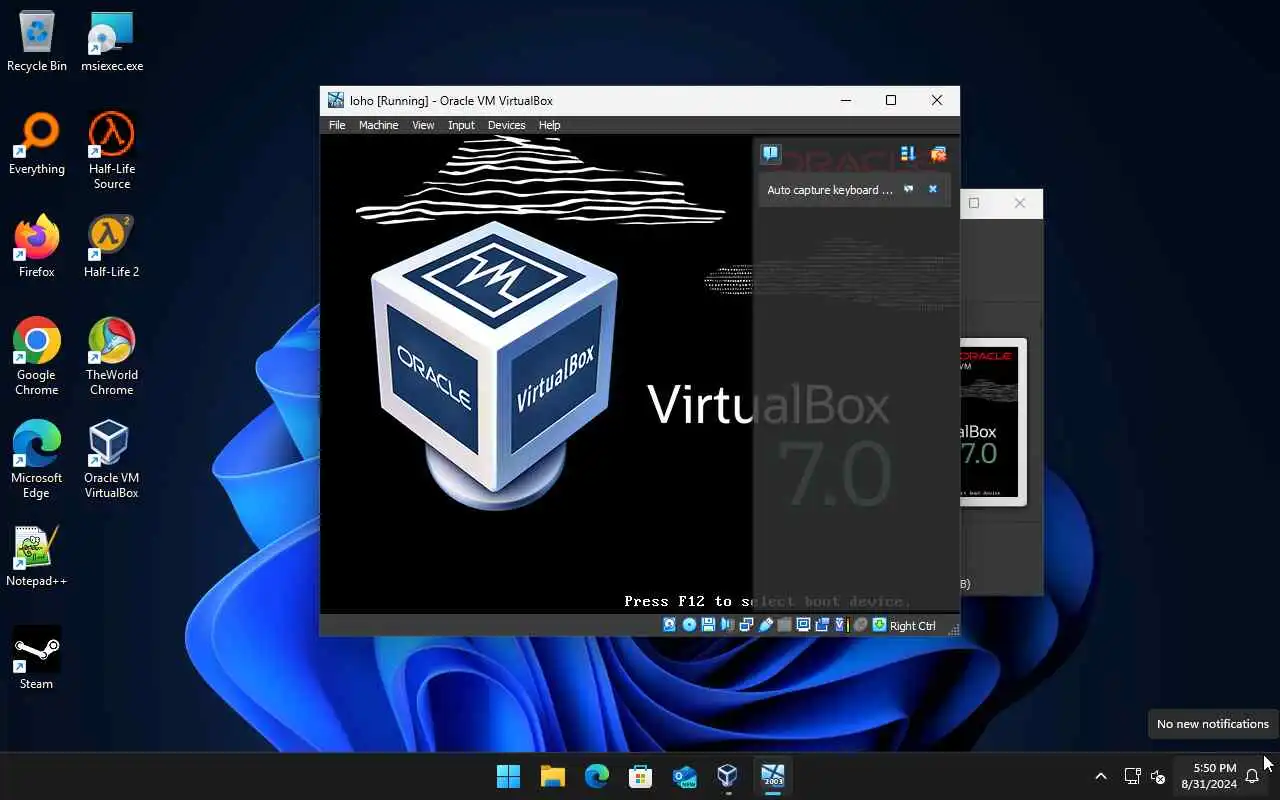
Task: Expand the hidden system tray icons chevron
Action: coord(1101,776)
